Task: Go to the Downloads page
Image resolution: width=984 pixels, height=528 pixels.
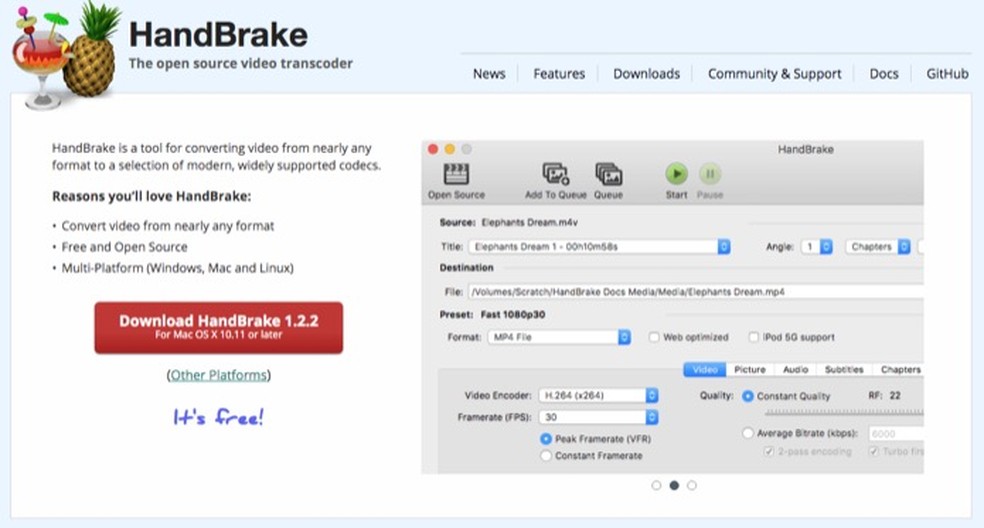Action: coord(646,74)
